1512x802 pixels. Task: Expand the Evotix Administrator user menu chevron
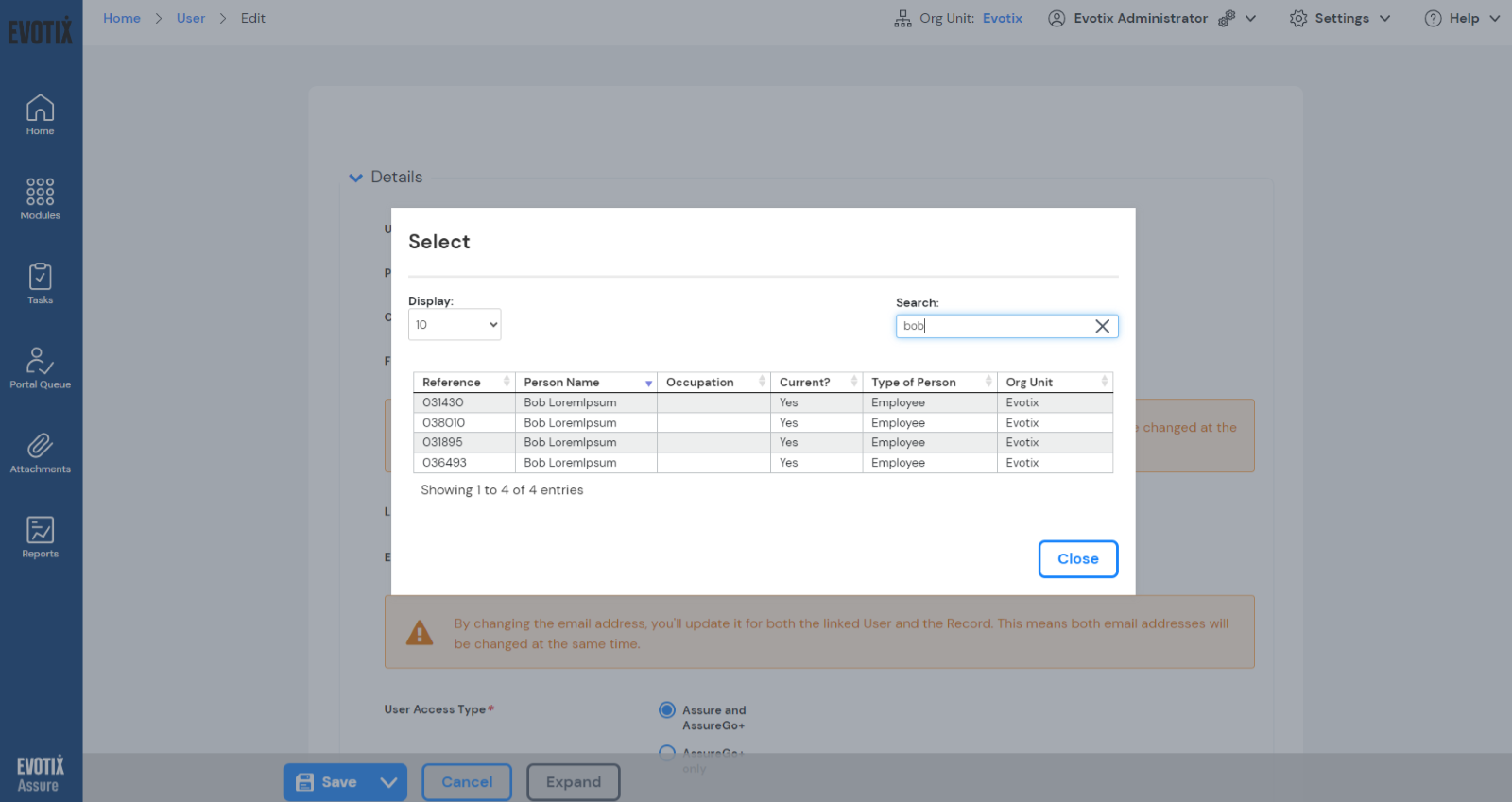click(x=1250, y=18)
